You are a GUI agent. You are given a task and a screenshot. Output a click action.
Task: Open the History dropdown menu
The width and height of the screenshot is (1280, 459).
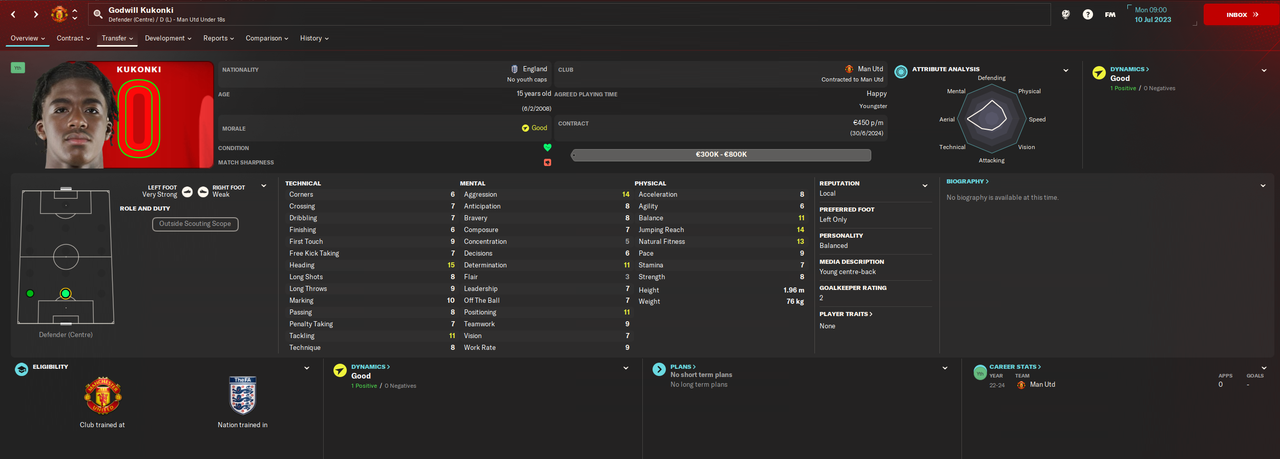(314, 38)
